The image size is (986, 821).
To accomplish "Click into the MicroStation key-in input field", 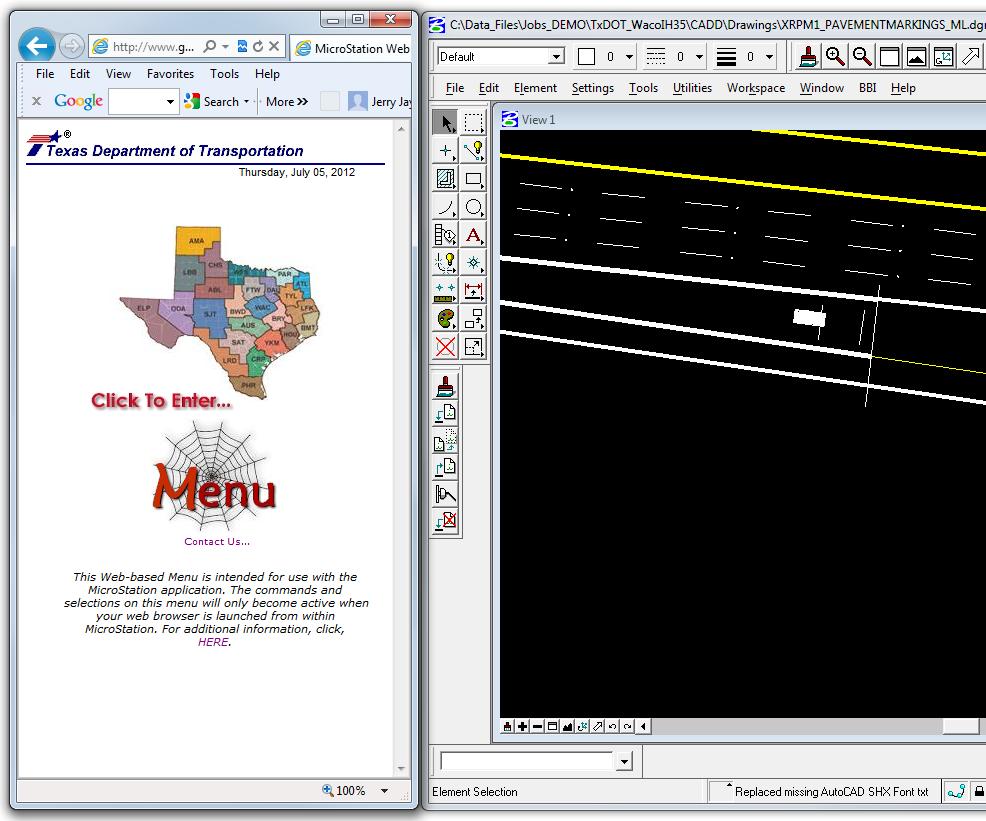I will [527, 762].
